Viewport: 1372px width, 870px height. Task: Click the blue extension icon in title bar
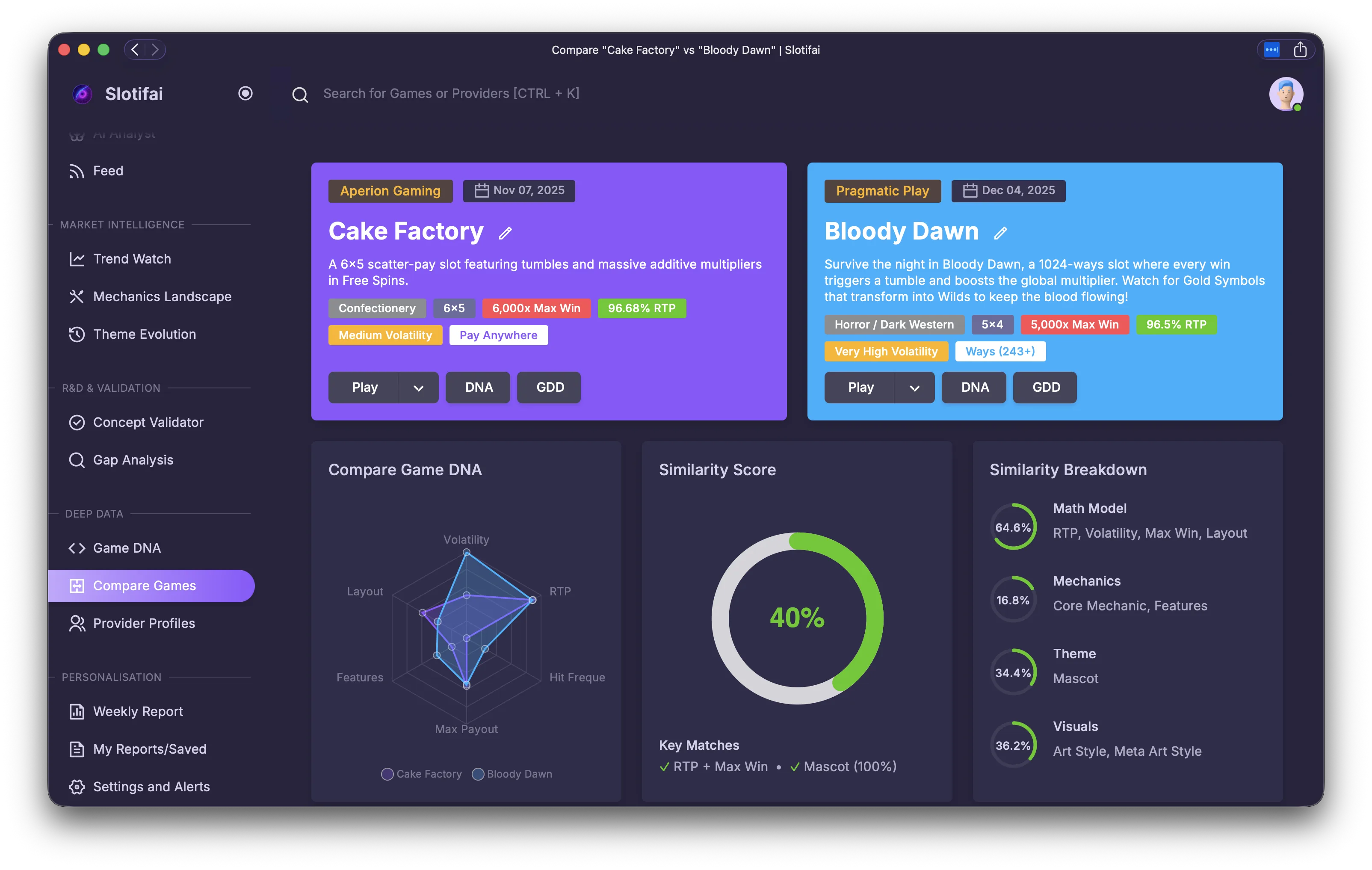(1271, 50)
